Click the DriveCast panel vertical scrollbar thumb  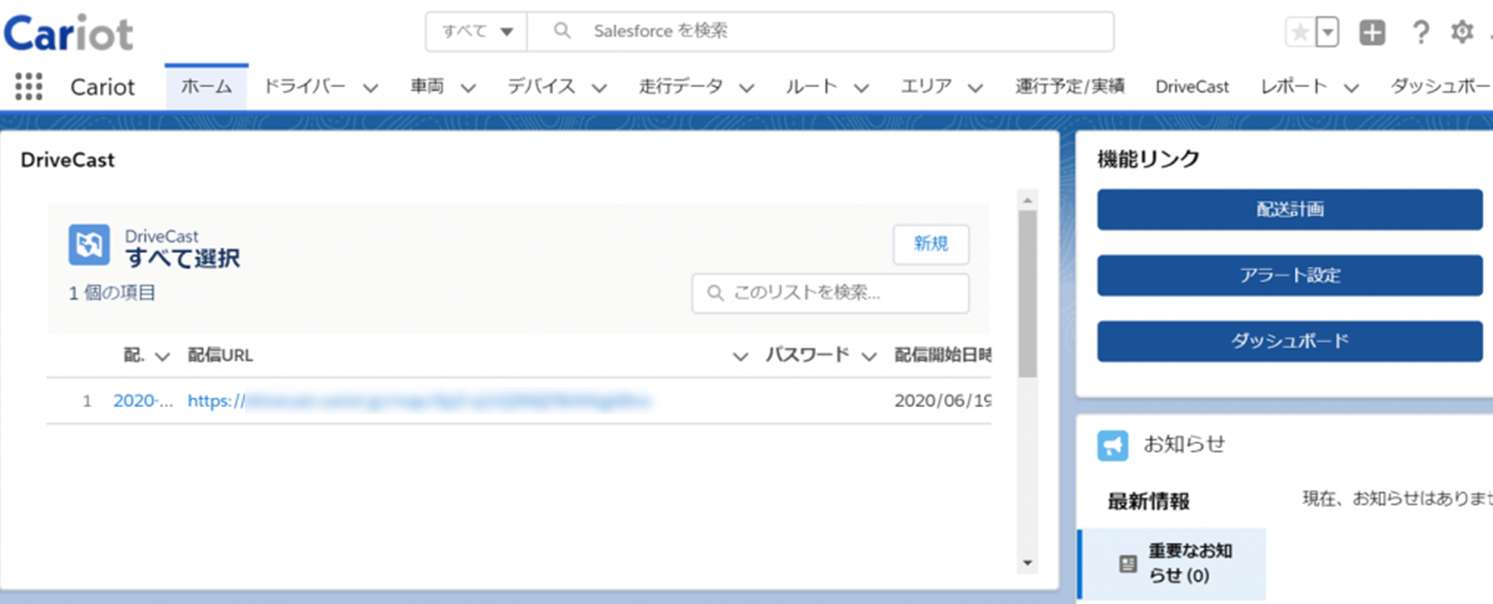[1027, 293]
